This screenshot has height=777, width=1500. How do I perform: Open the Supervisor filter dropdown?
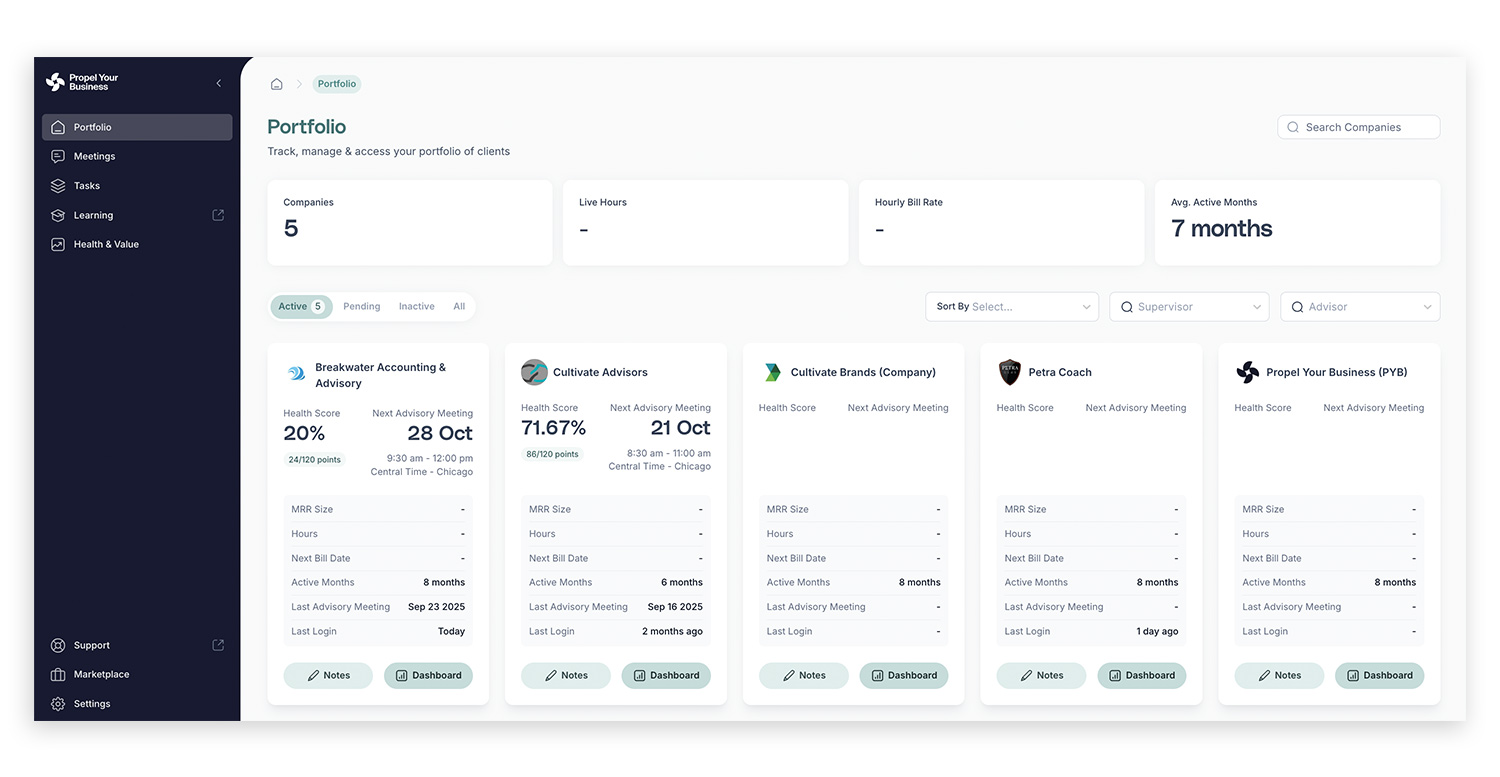[1189, 307]
